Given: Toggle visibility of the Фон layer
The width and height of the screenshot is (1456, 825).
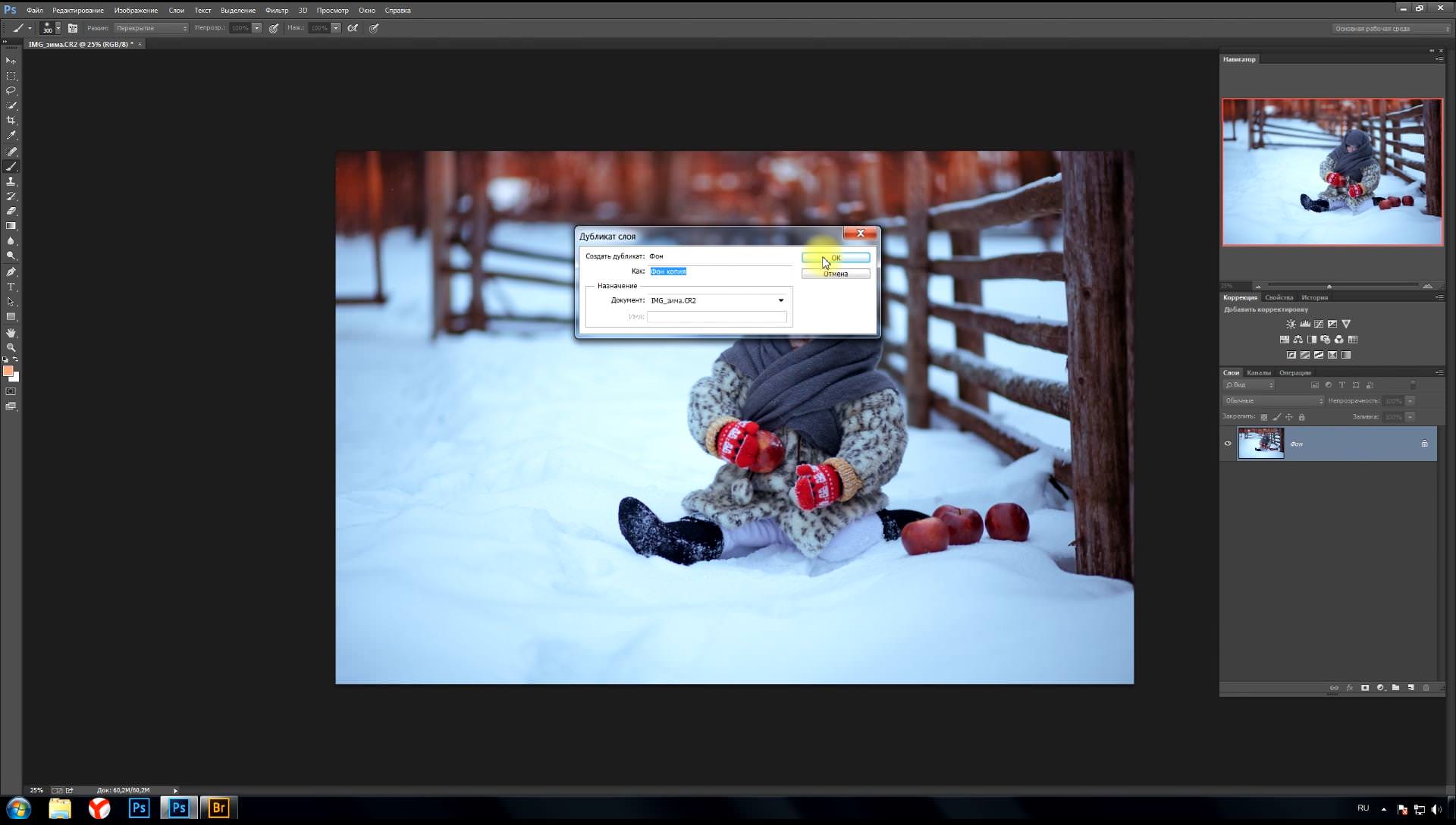Looking at the screenshot, I should 1228,444.
